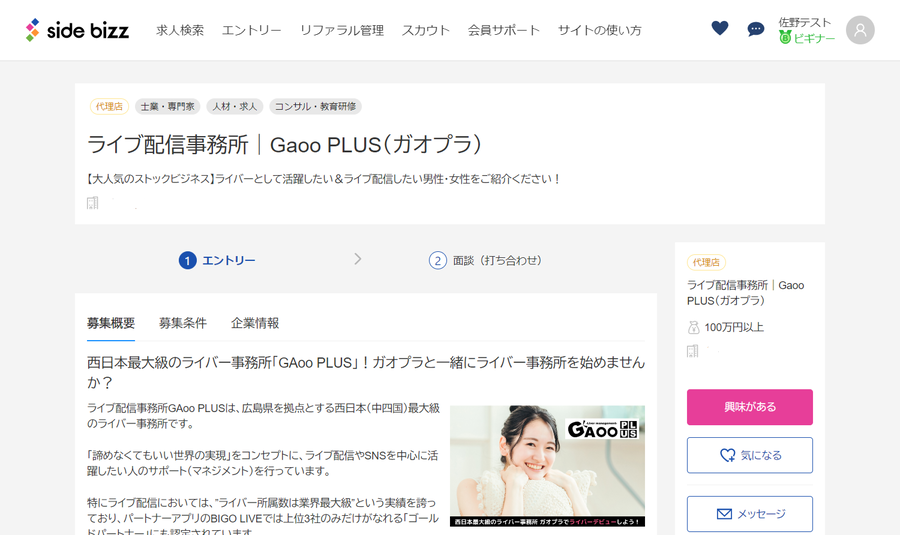Click the subtitle 【大人気のストックビジネス】
This screenshot has height=535, width=900.
(x=322, y=179)
